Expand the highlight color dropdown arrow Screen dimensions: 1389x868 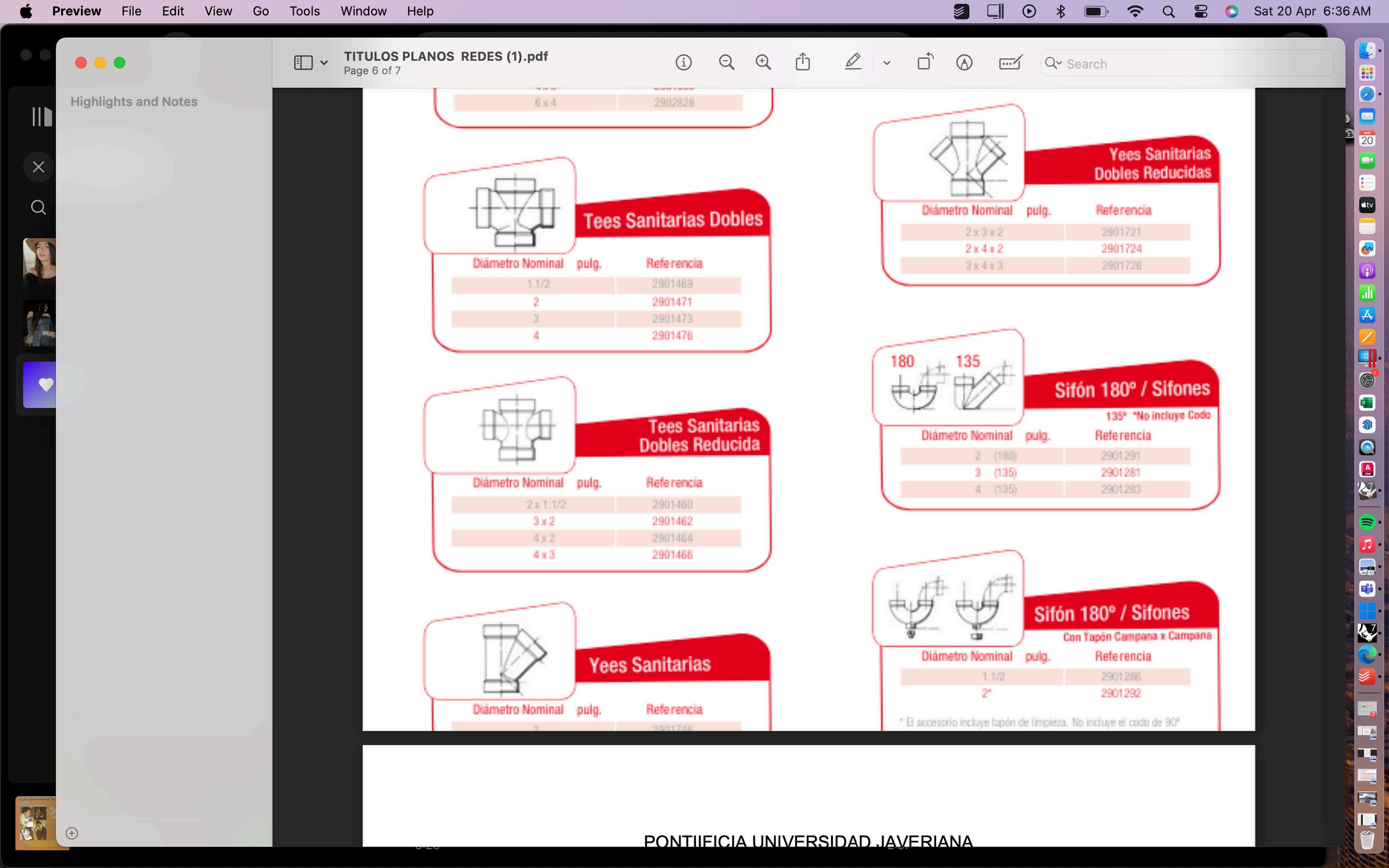(x=887, y=63)
